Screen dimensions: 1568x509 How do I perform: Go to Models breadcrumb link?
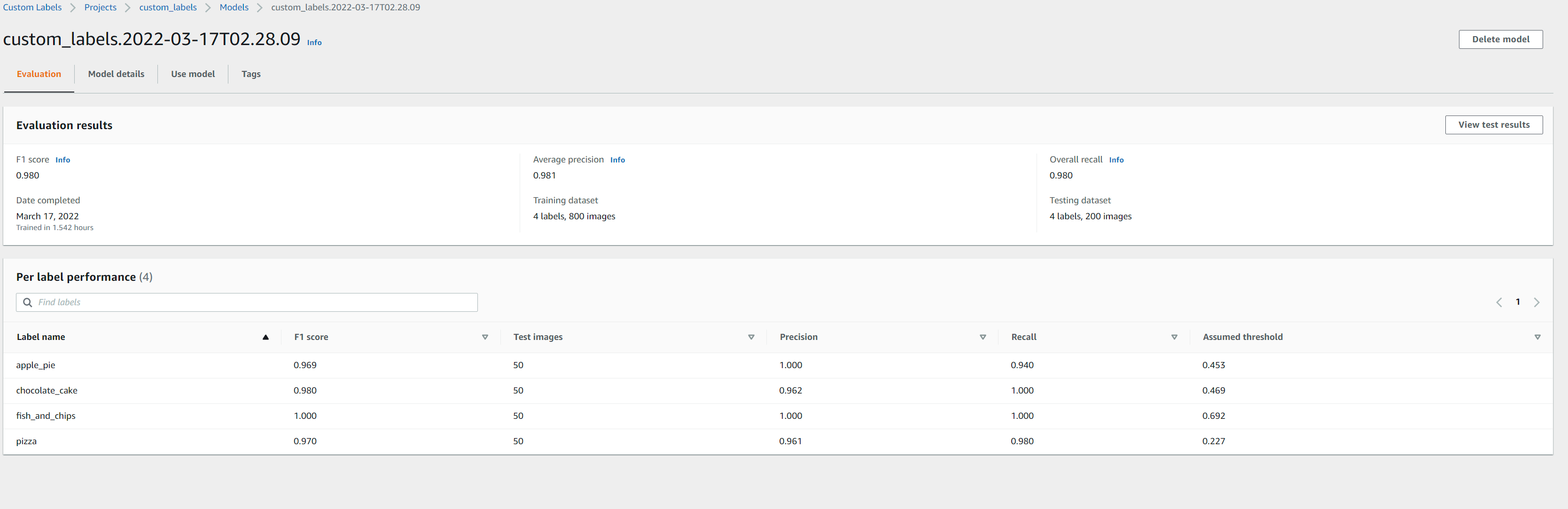click(x=234, y=8)
